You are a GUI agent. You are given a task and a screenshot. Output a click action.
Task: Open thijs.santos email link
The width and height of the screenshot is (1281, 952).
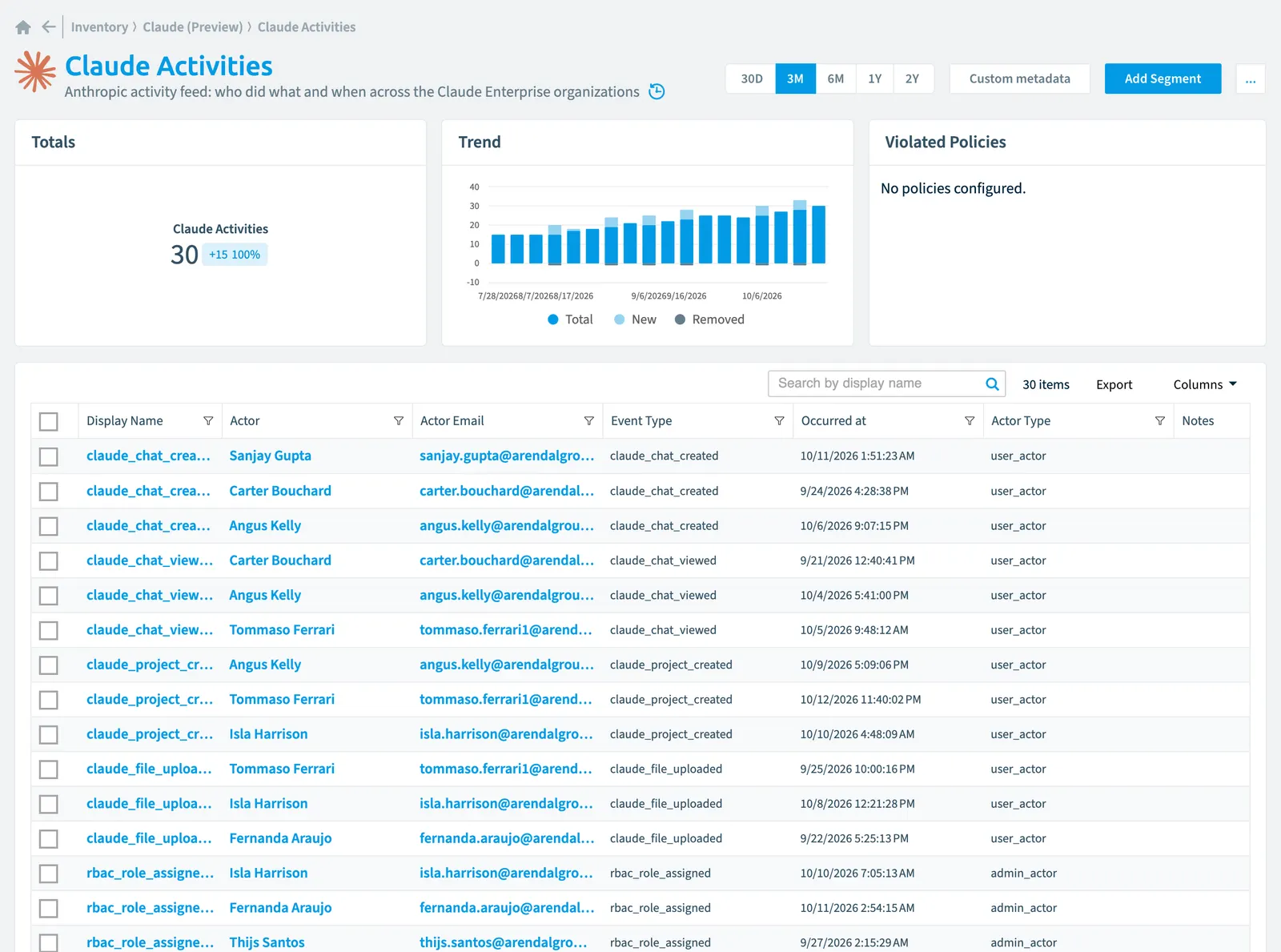point(503,942)
